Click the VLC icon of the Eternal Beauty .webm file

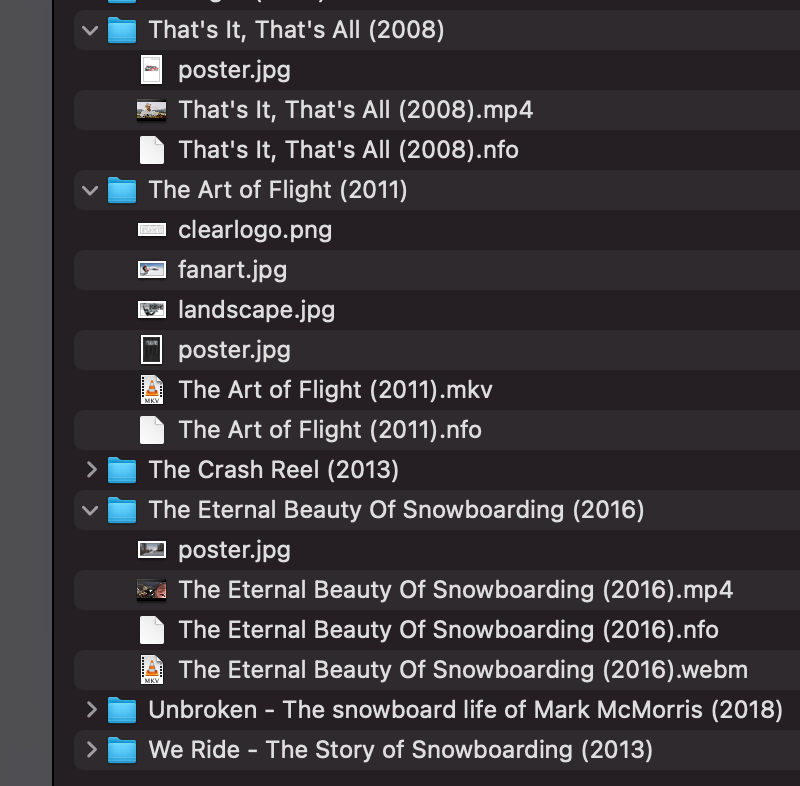(151, 670)
